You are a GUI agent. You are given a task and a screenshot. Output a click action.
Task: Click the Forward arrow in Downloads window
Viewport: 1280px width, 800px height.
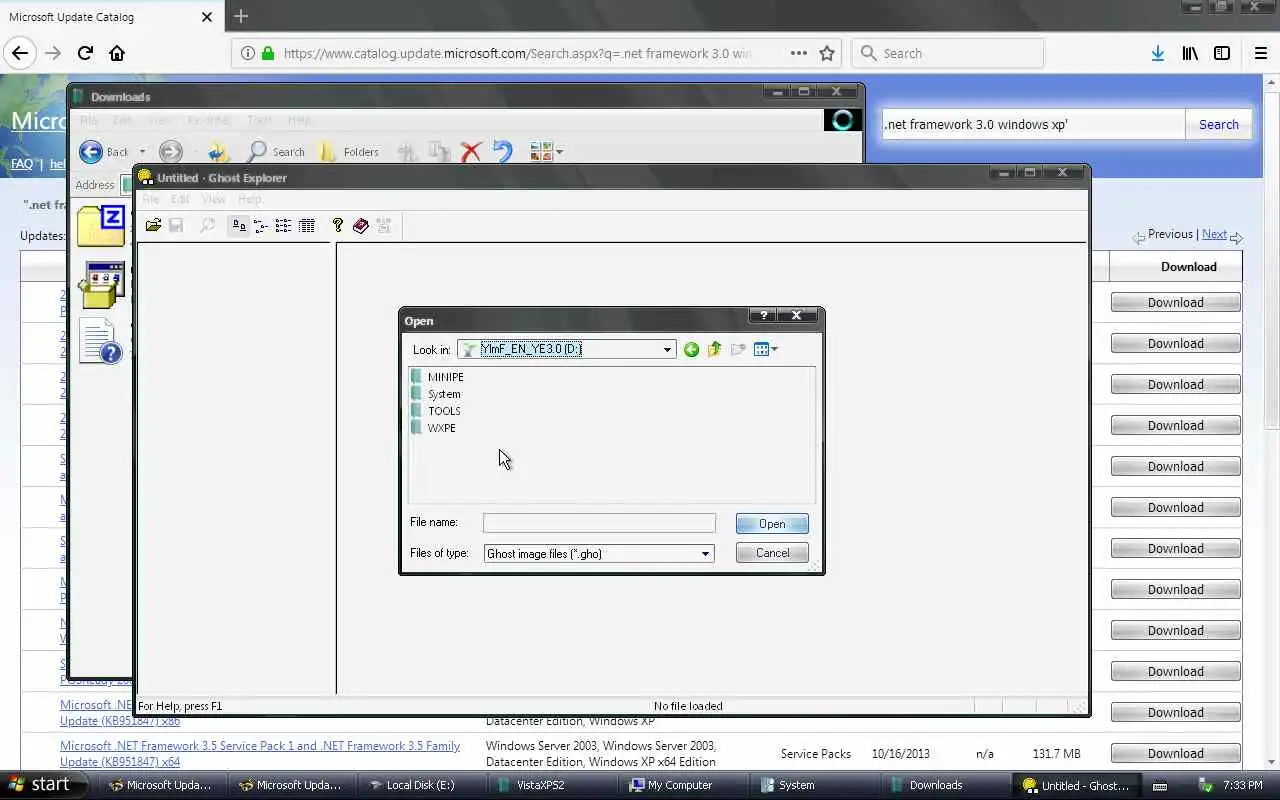(x=171, y=152)
